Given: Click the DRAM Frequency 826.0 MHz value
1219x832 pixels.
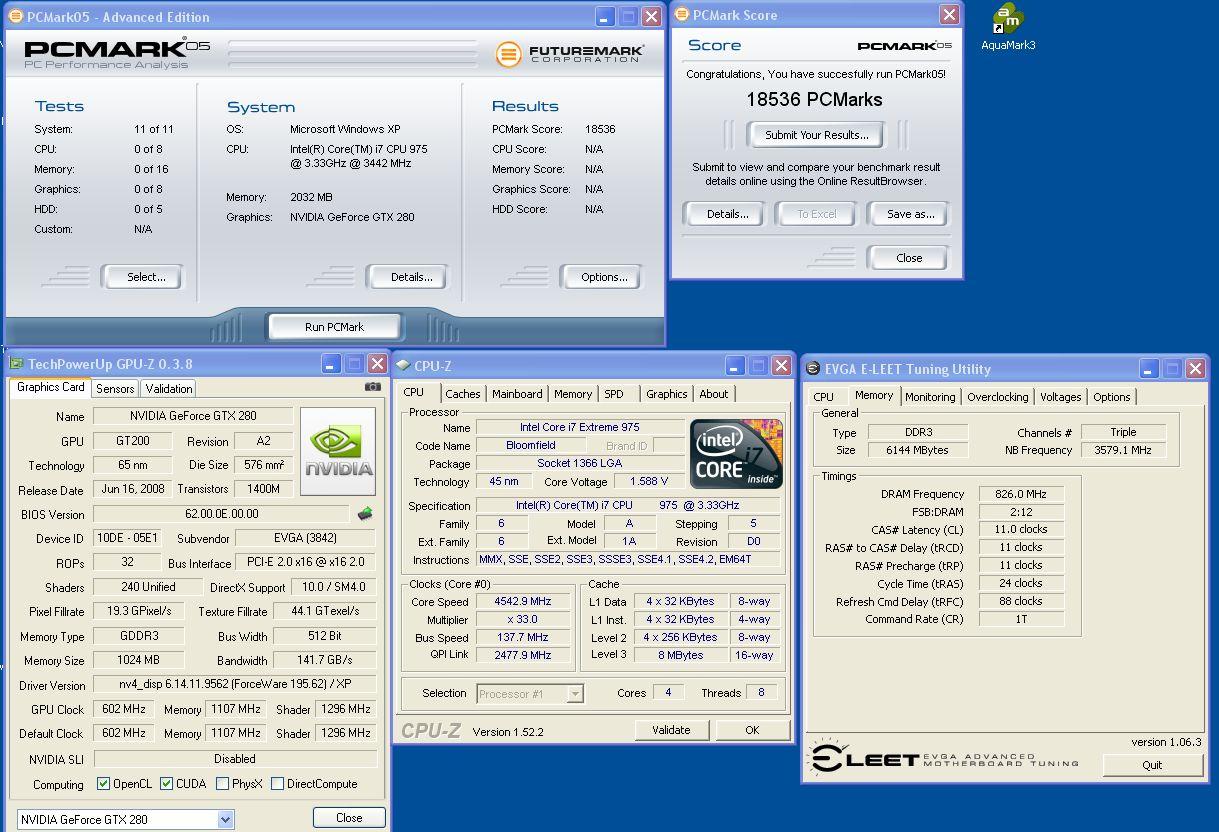Looking at the screenshot, I should tap(1020, 494).
